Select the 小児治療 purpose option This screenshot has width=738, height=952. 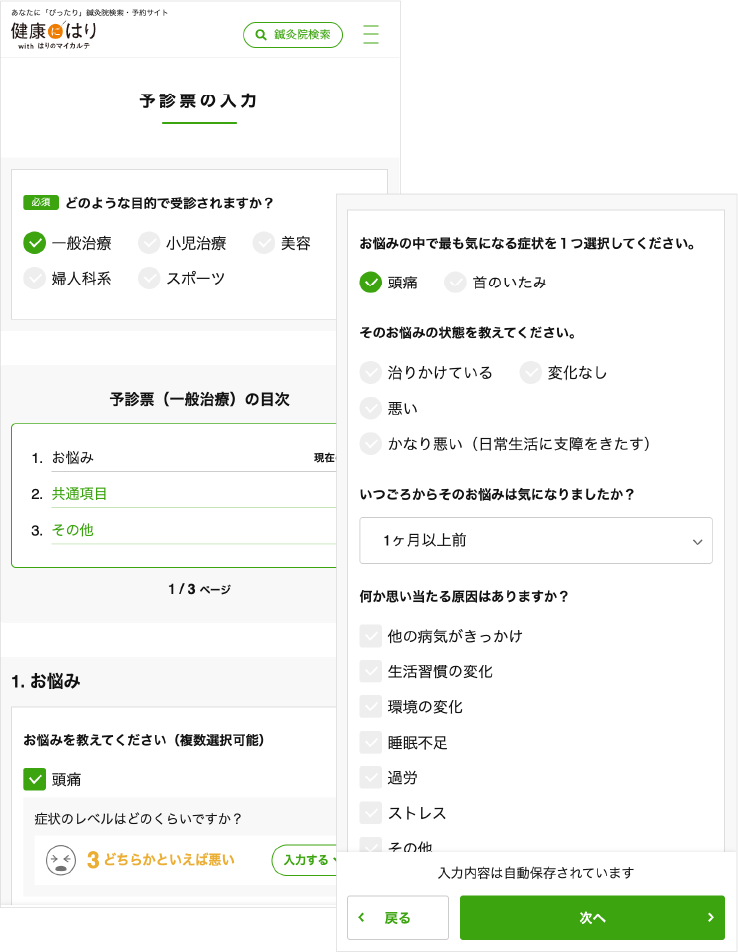point(150,243)
